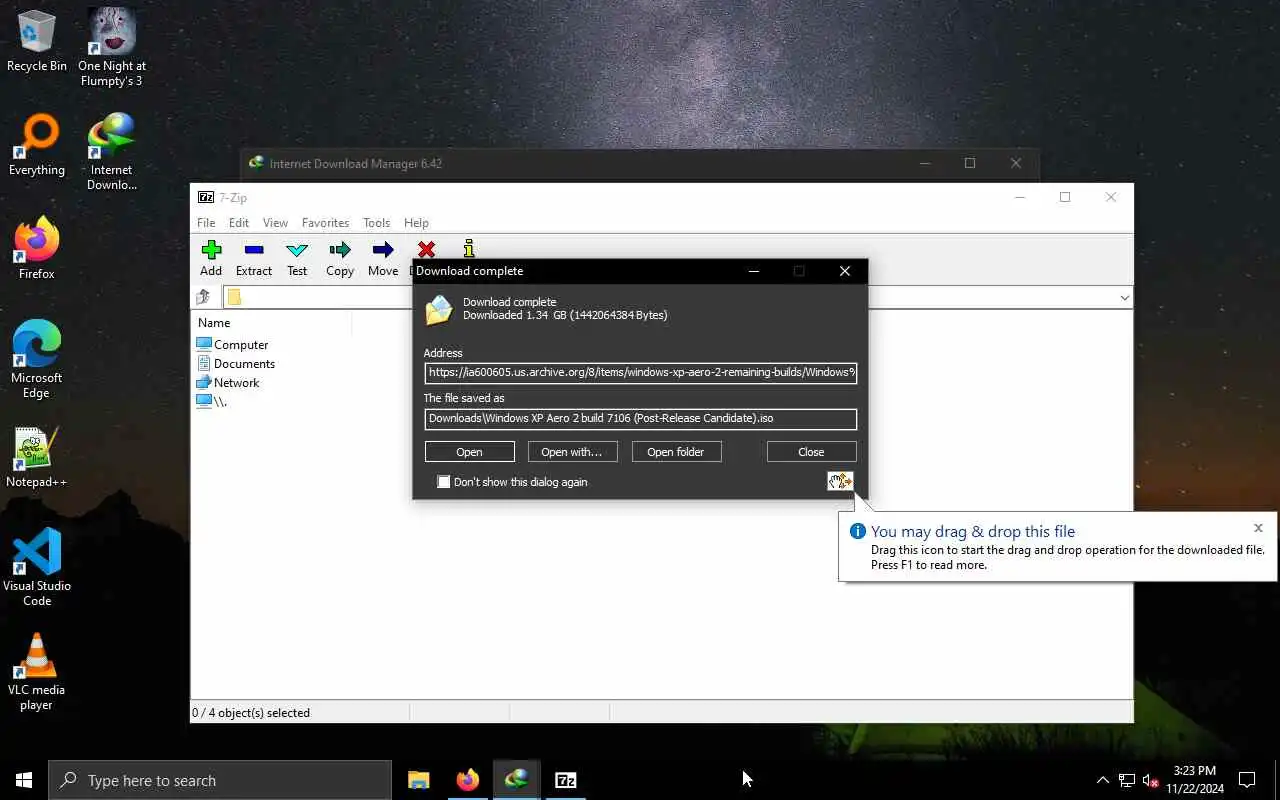Select the Visual Studio Code desktop shortcut

click(37, 568)
